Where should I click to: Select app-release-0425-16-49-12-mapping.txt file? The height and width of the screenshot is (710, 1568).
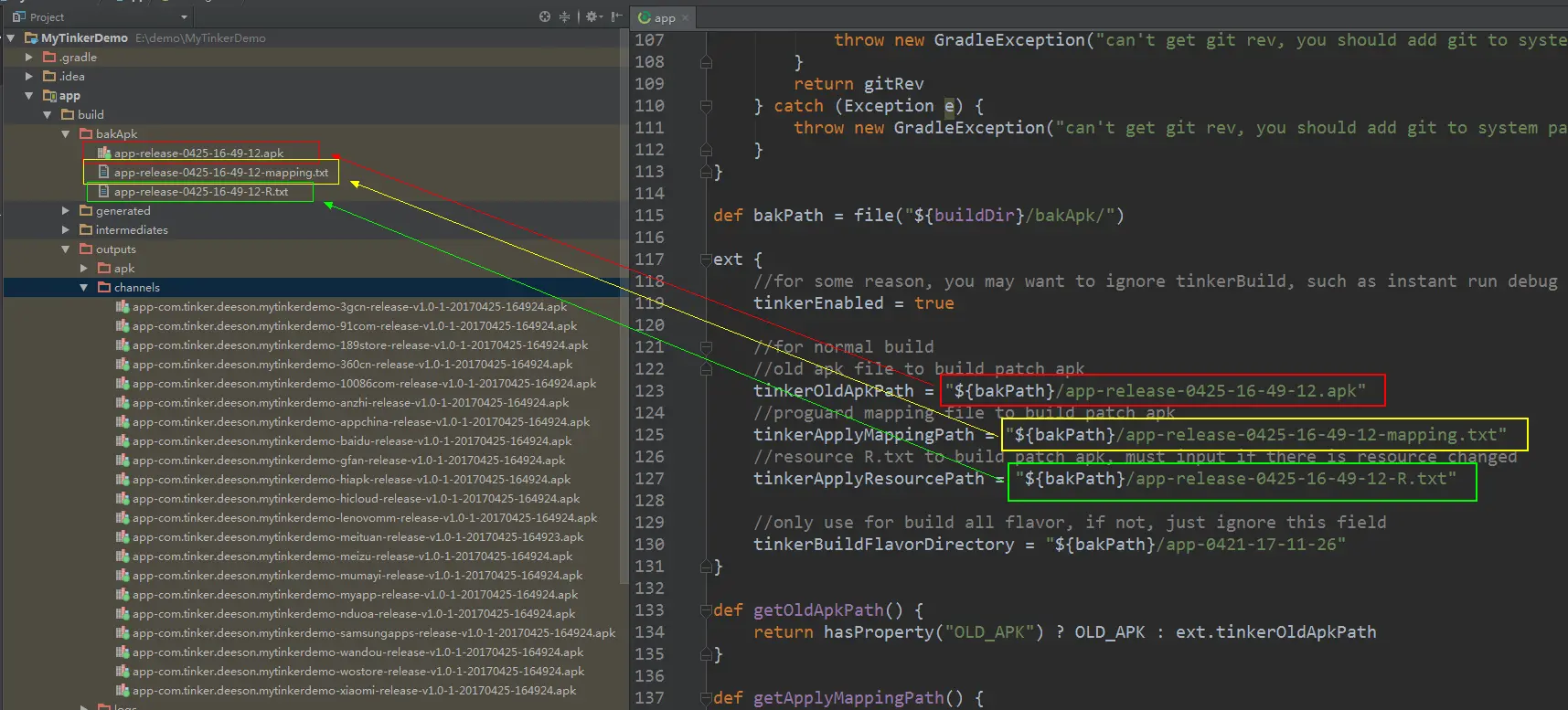(x=220, y=172)
